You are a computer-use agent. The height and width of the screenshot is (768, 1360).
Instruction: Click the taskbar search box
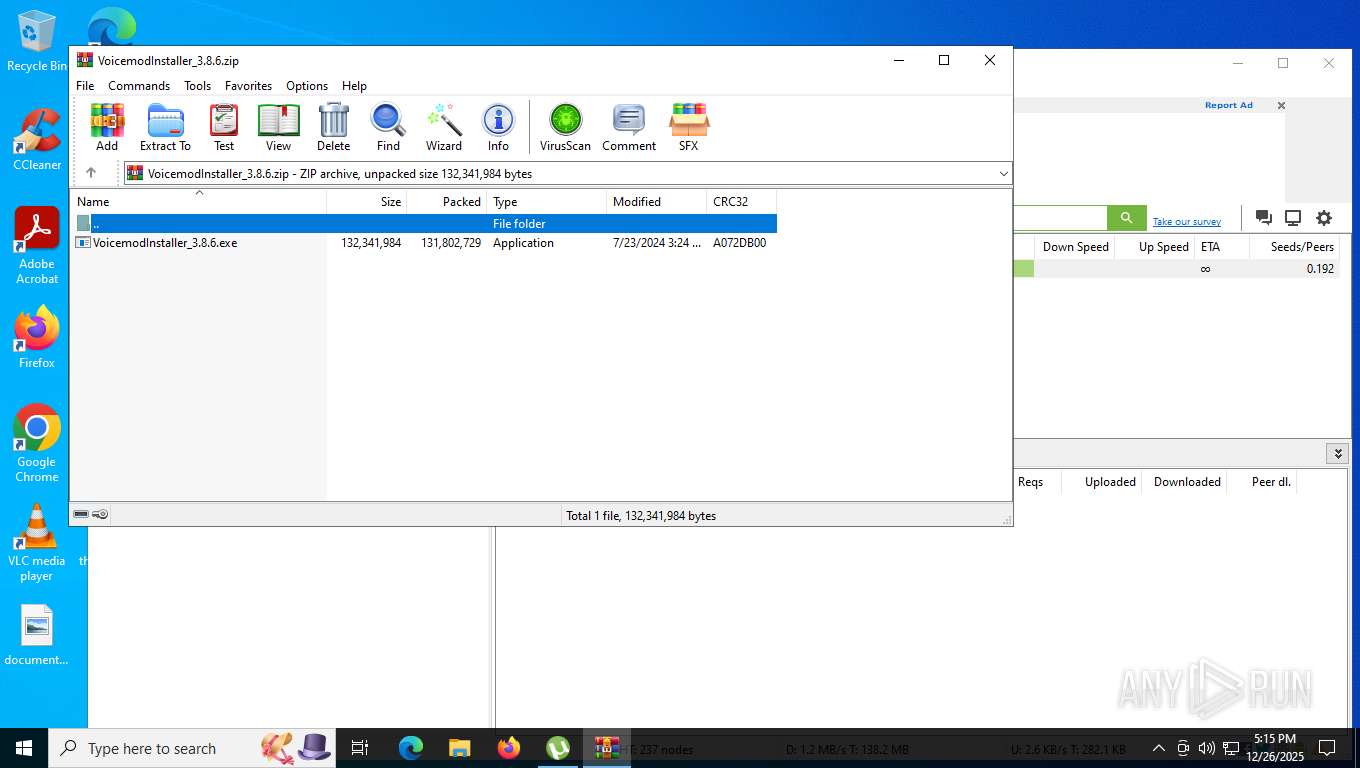[x=193, y=748]
